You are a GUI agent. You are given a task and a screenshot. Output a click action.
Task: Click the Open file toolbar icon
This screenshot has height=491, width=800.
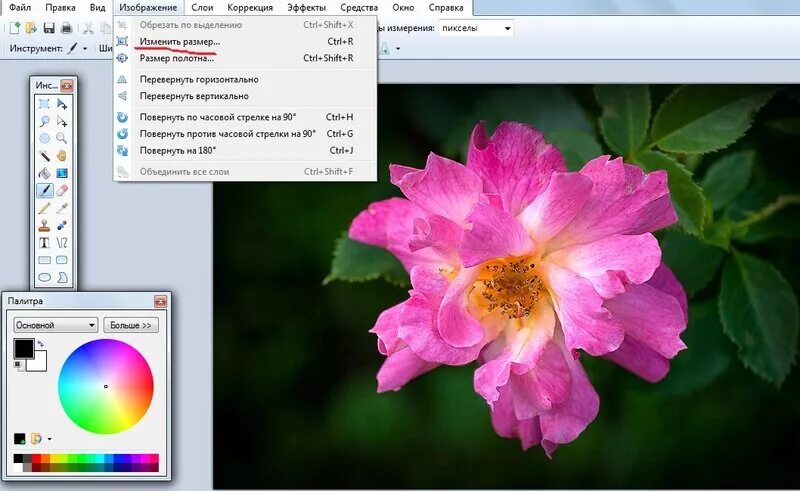click(x=31, y=28)
